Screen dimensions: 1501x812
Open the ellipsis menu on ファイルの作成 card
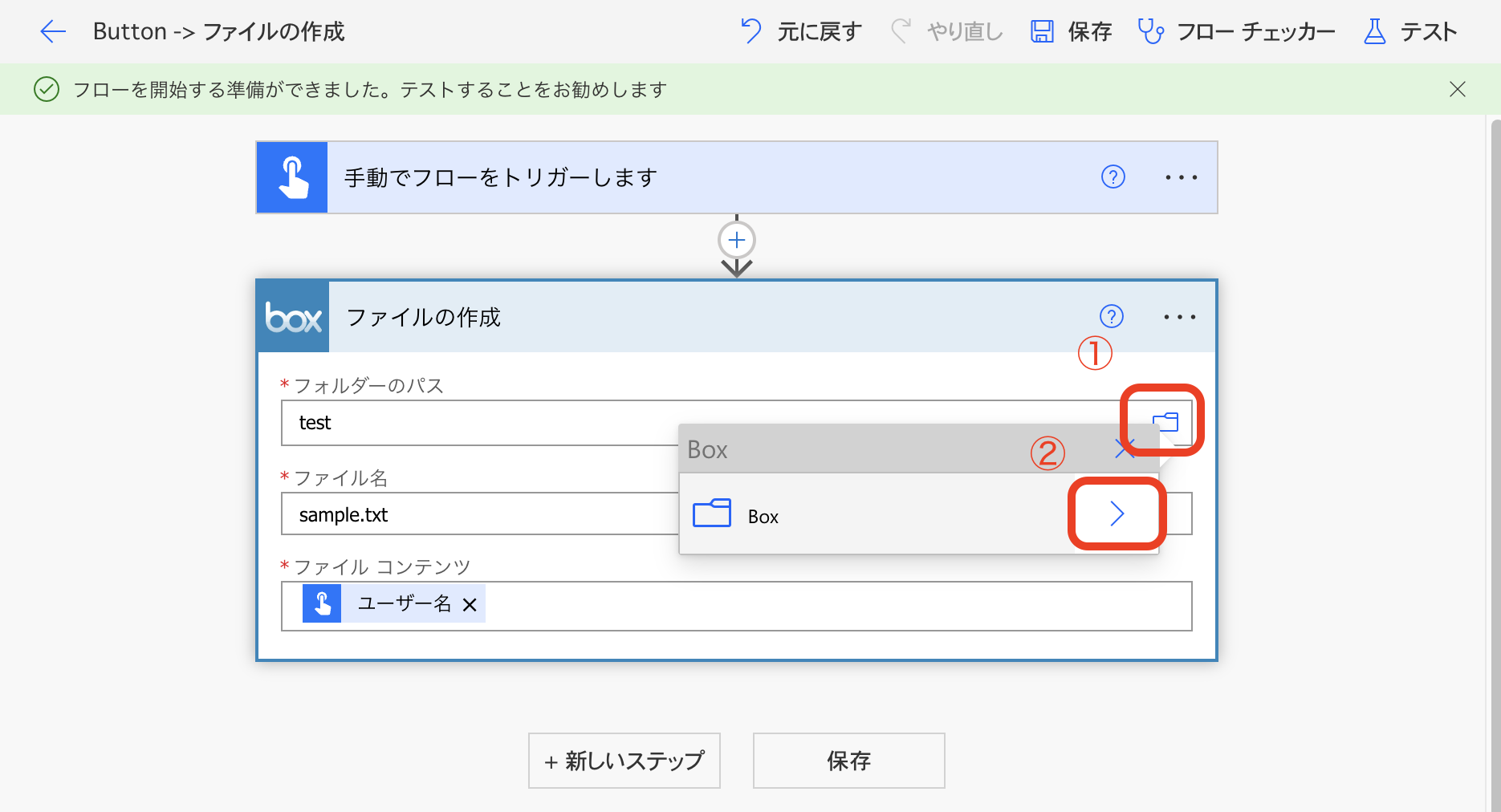pos(1179,316)
